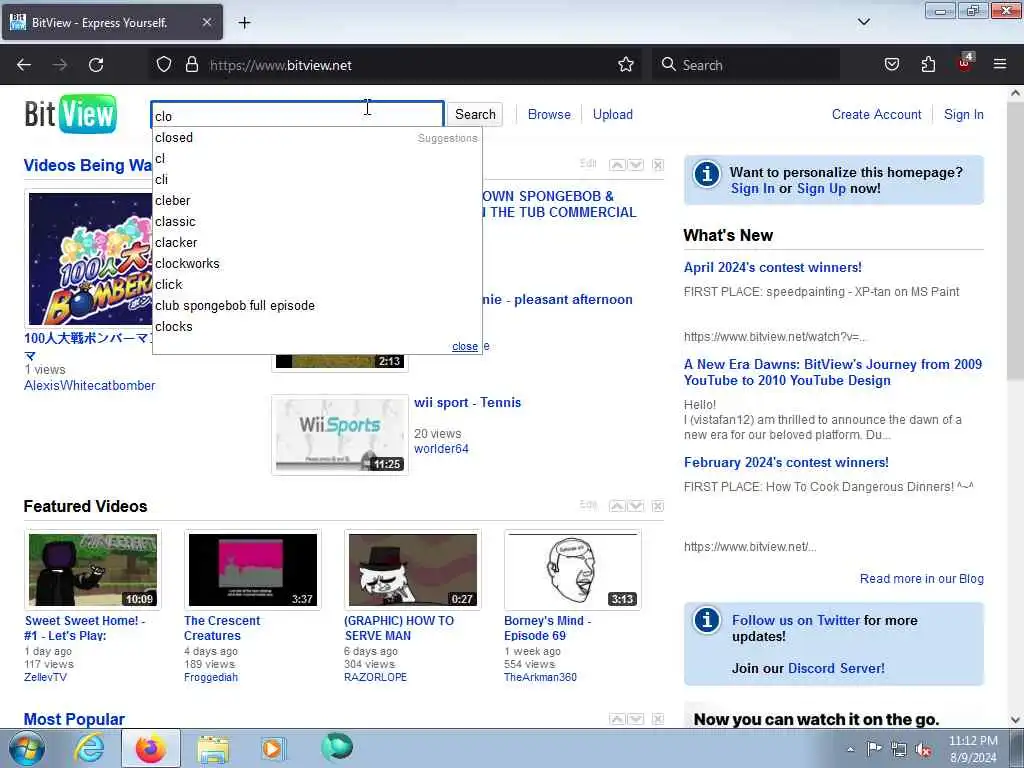The width and height of the screenshot is (1024, 768).
Task: Close the Featured Videos section
Action: click(x=658, y=506)
